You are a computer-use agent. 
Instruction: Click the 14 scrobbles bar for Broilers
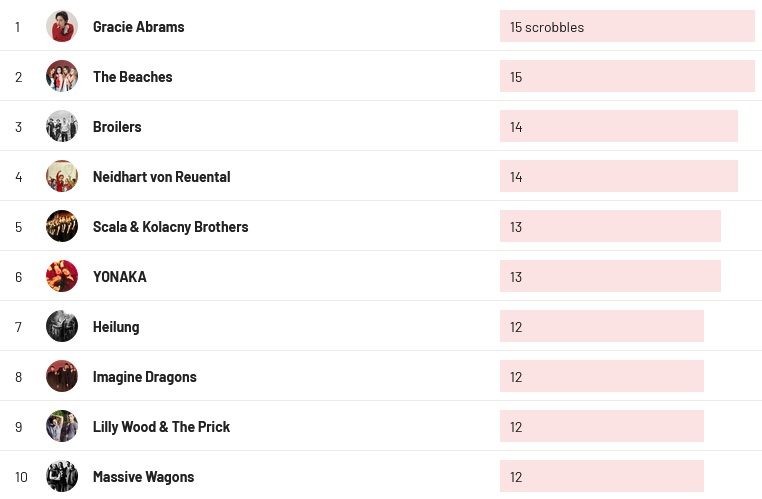click(x=619, y=126)
